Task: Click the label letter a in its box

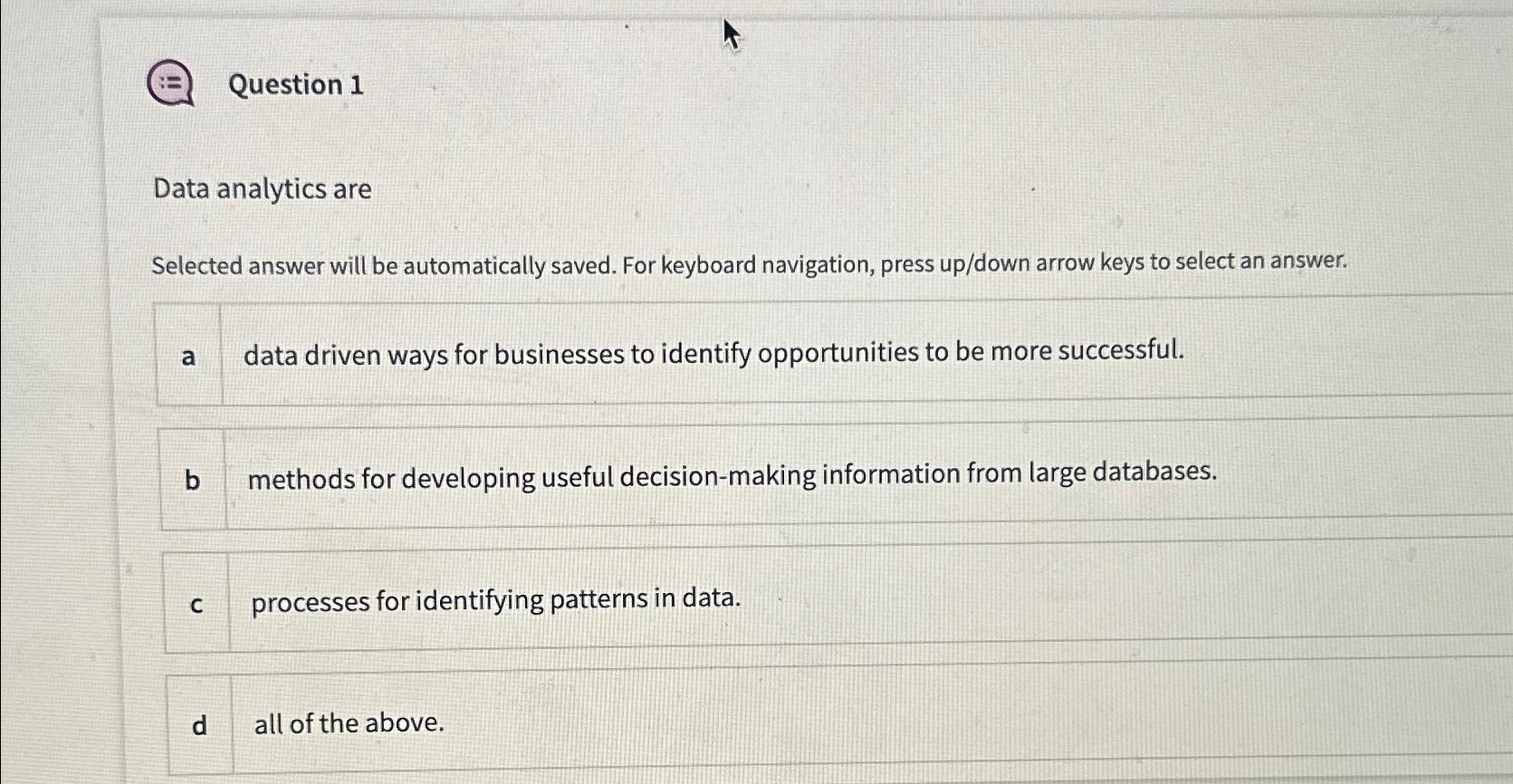Action: tap(189, 357)
